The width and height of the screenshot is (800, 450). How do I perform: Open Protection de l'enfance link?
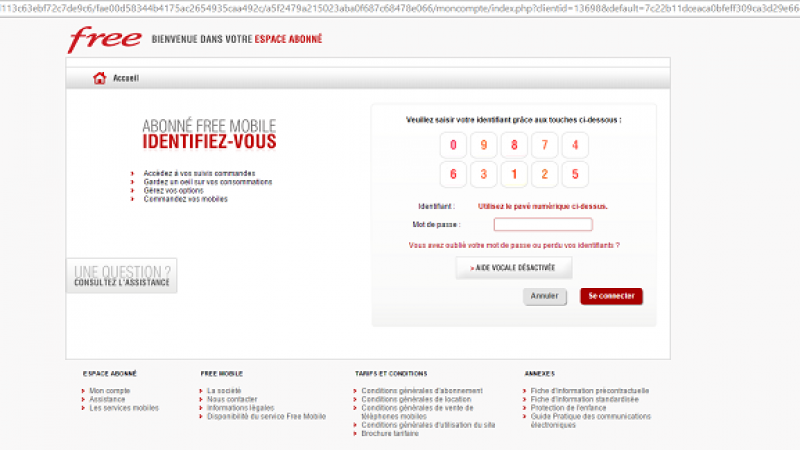(x=568, y=408)
